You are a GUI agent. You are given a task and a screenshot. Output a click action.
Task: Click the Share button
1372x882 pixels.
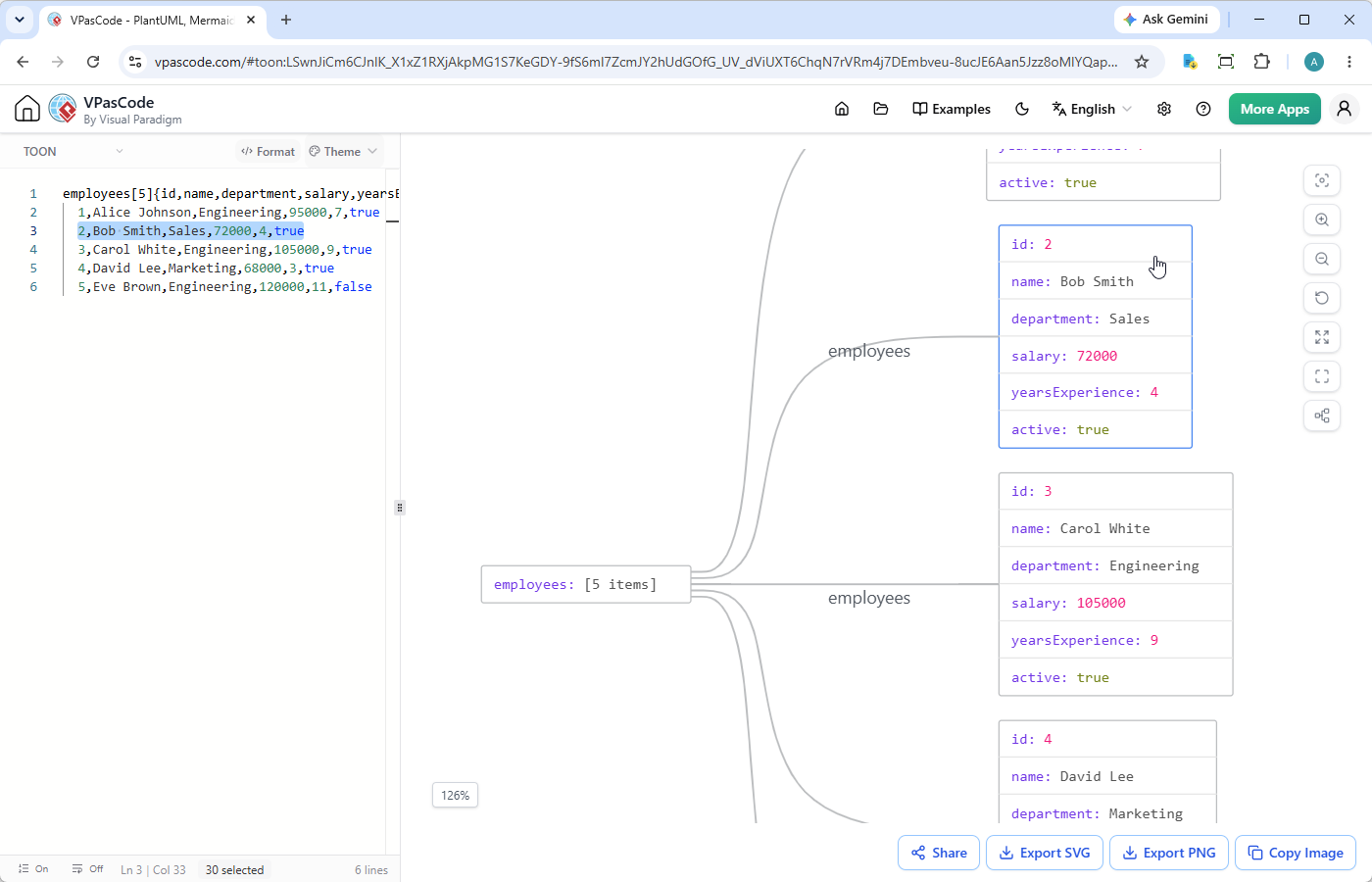pyautogui.click(x=939, y=853)
